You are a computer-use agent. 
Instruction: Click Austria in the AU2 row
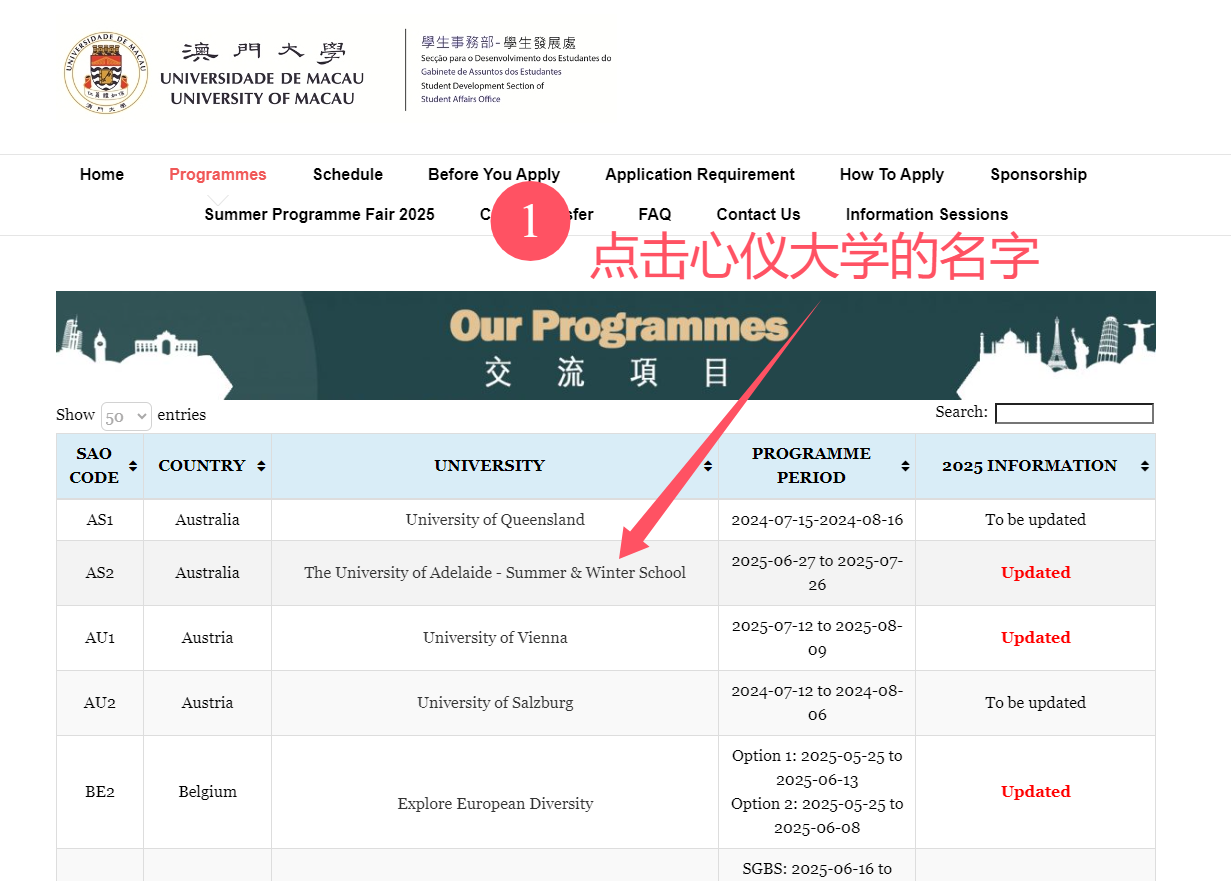click(x=207, y=703)
